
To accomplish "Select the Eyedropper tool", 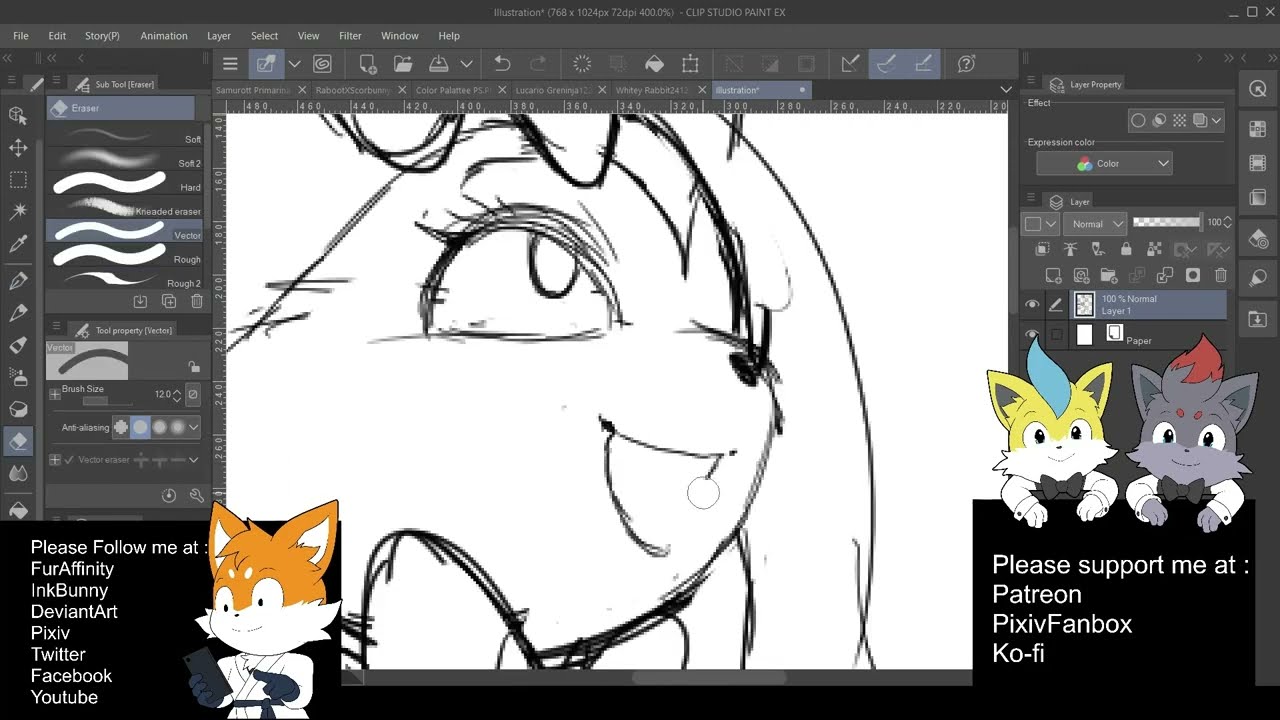I will pyautogui.click(x=18, y=245).
